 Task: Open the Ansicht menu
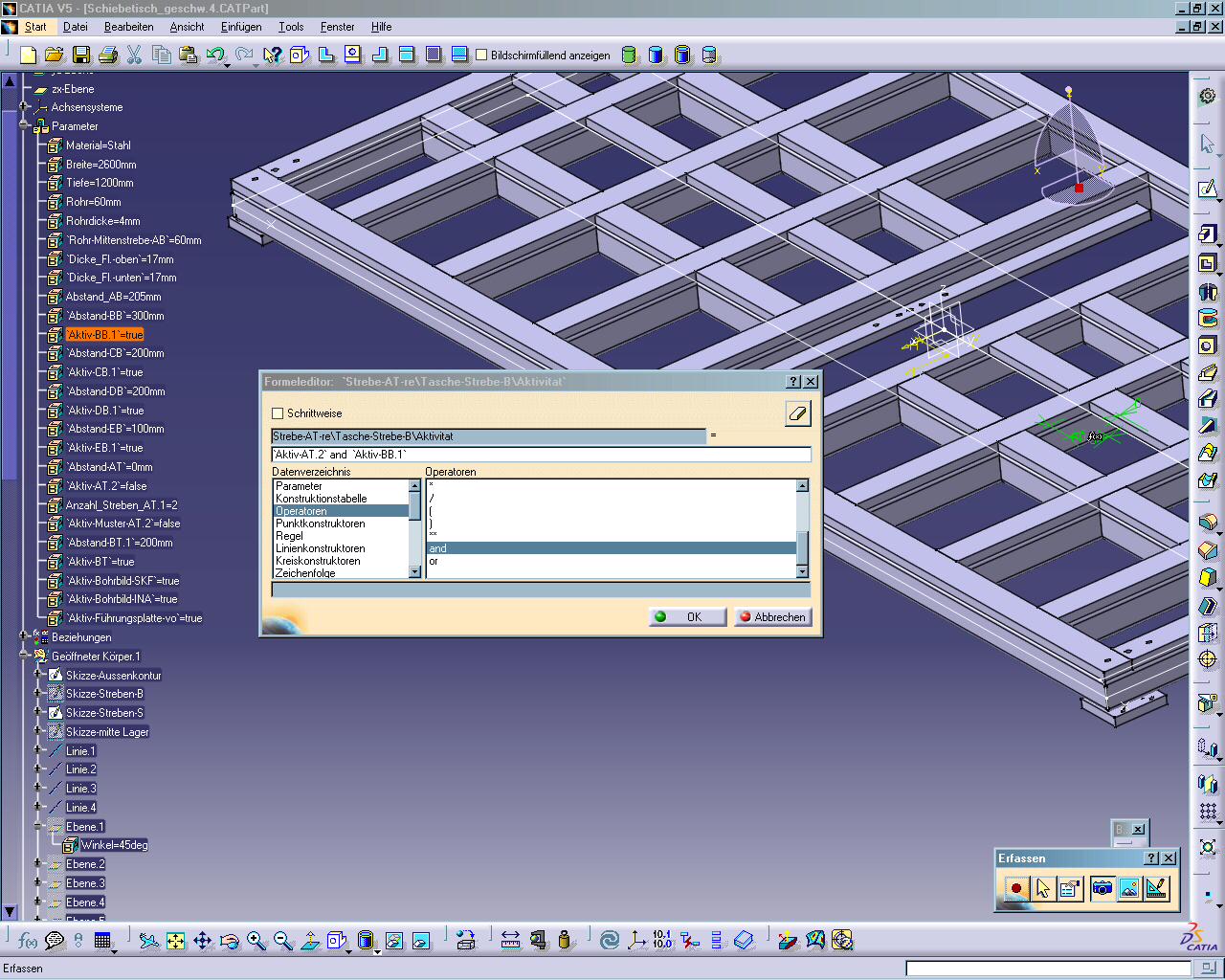tap(187, 27)
